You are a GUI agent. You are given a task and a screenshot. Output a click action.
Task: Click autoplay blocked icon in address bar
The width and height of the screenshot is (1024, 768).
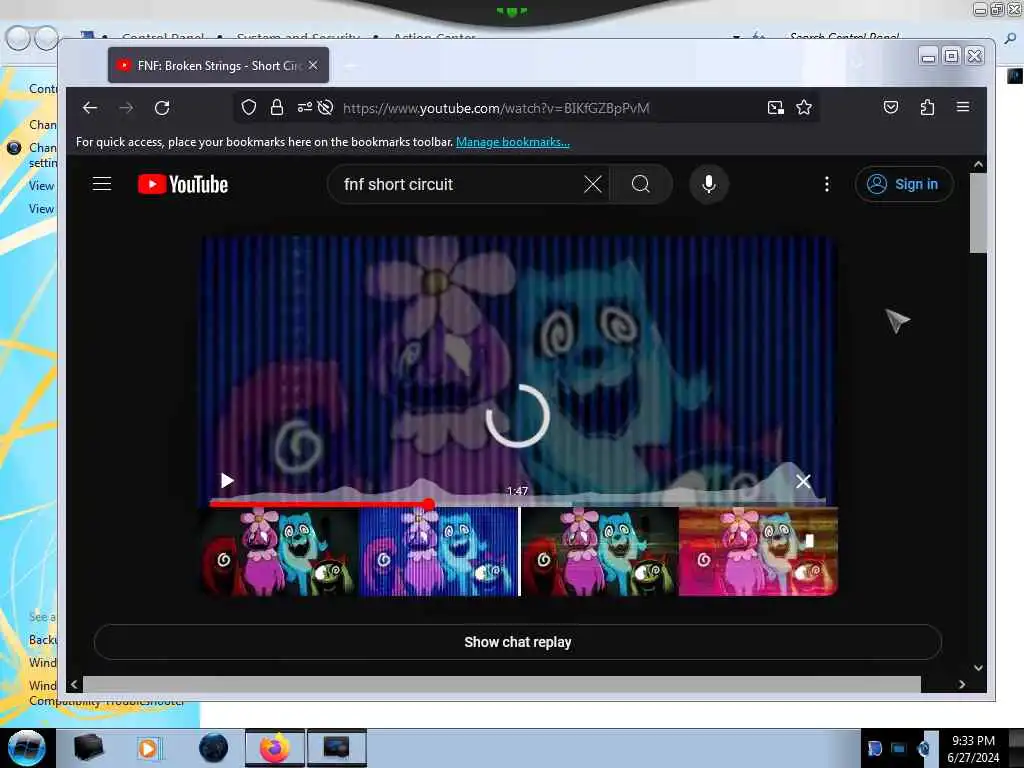coord(325,107)
